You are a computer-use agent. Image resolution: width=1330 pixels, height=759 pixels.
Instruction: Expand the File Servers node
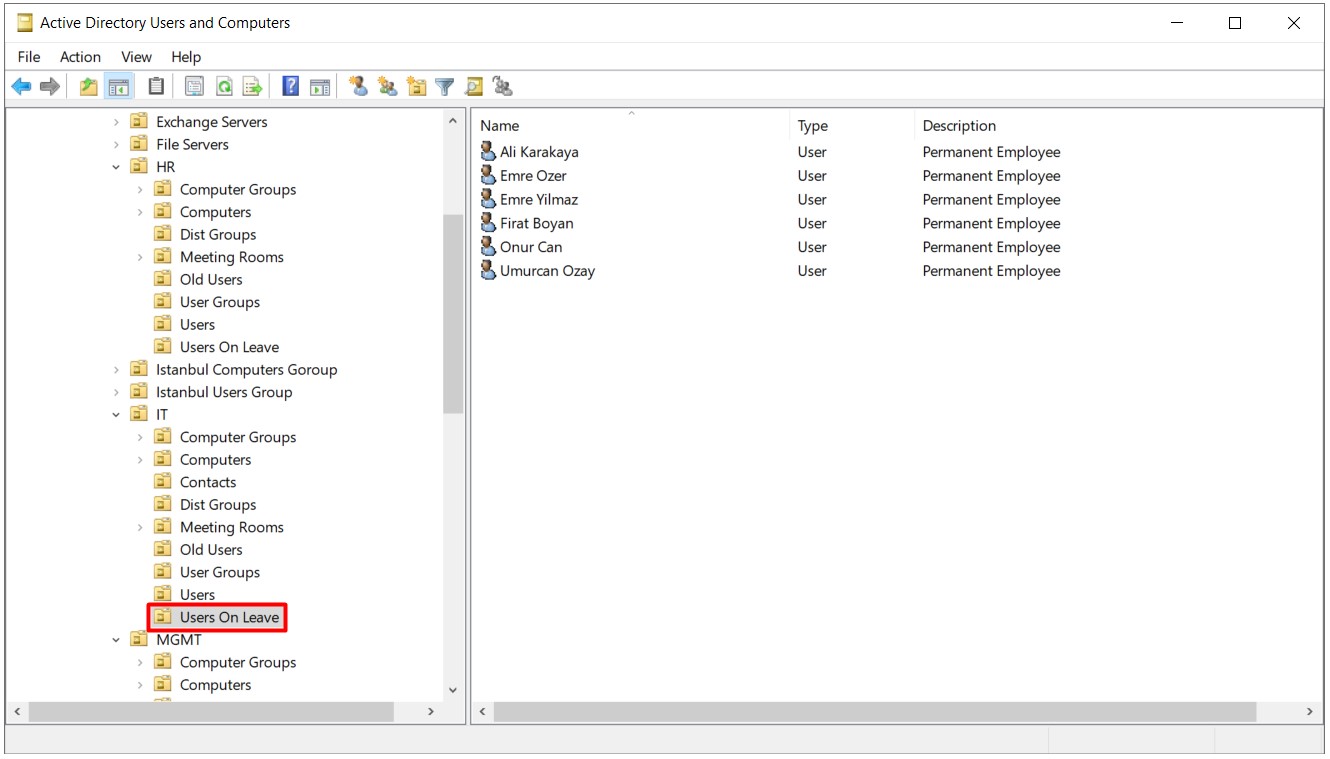(116, 144)
